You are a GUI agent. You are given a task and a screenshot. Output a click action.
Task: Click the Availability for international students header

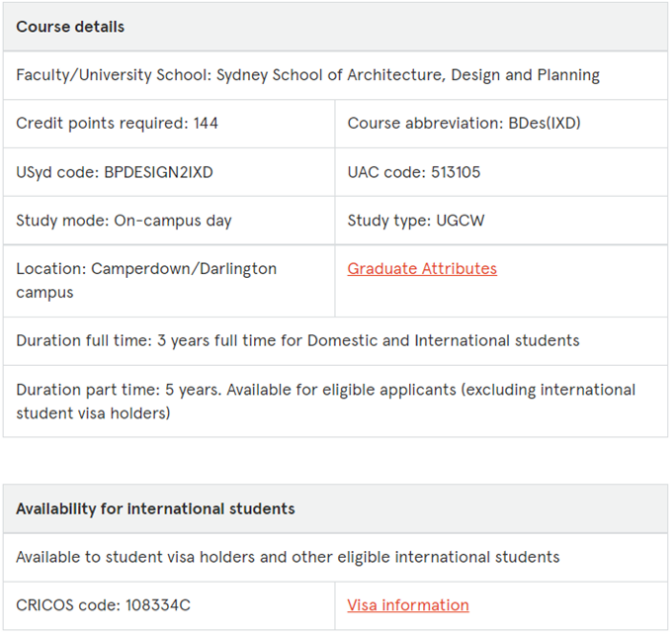pyautogui.click(x=155, y=509)
